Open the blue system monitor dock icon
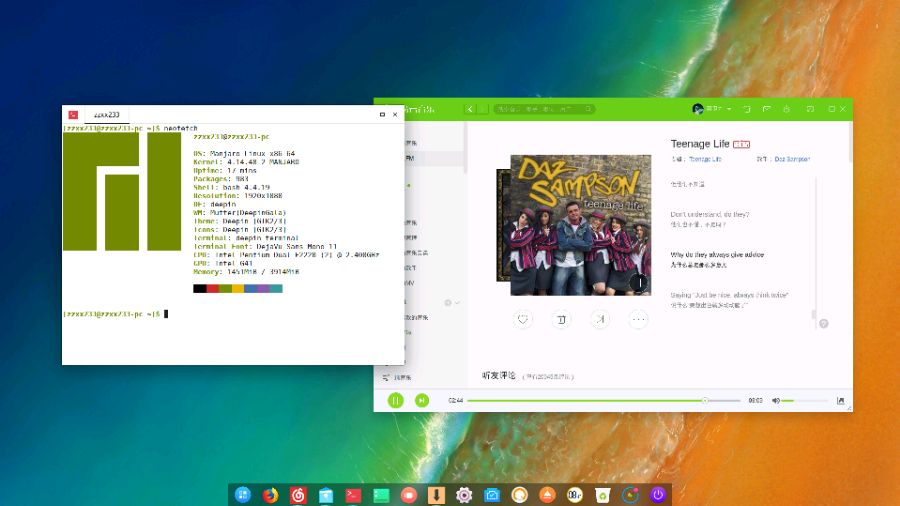 pyautogui.click(x=492, y=495)
